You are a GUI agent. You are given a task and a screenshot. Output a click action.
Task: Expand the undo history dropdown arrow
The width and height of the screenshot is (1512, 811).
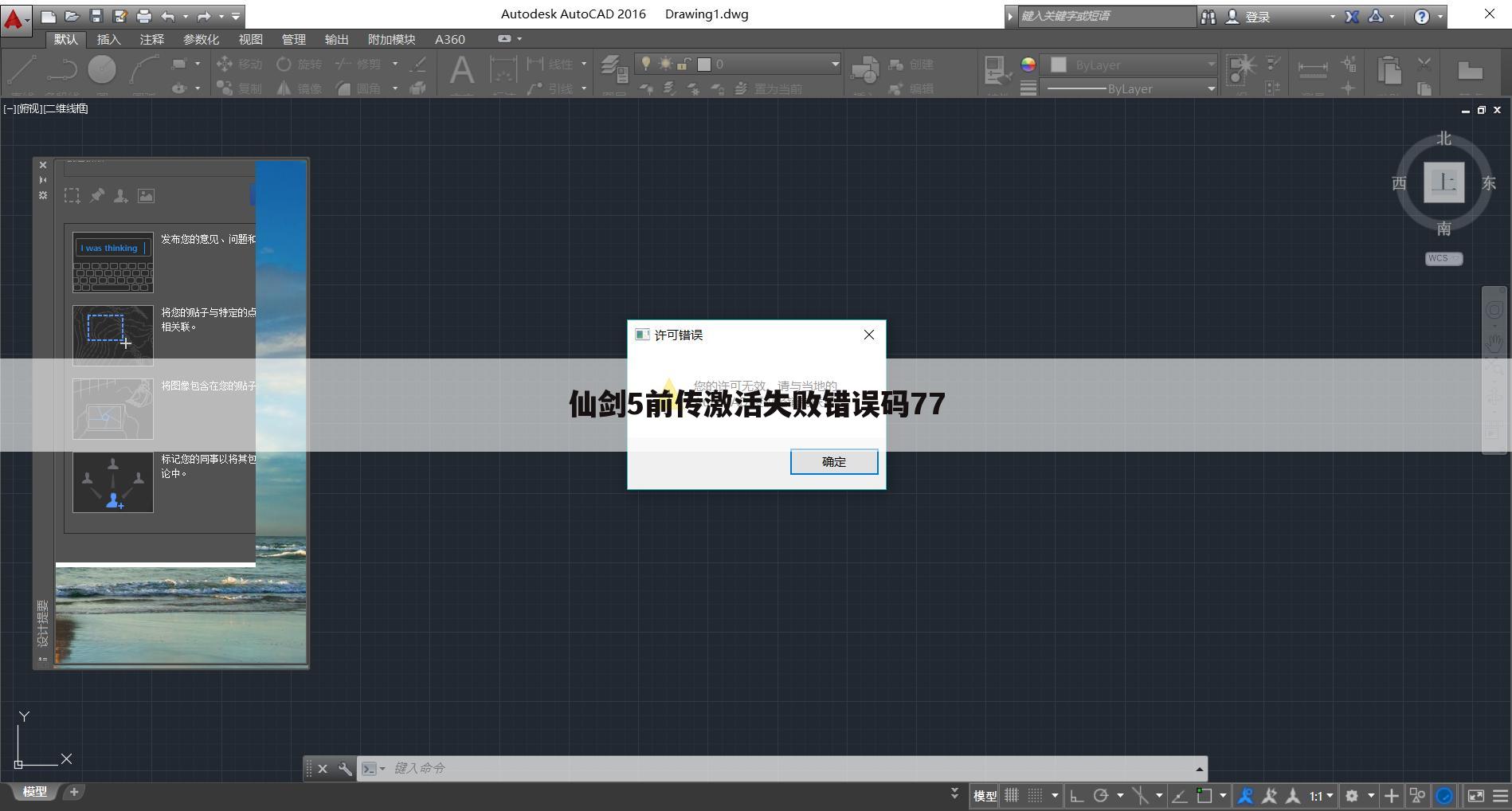click(186, 16)
